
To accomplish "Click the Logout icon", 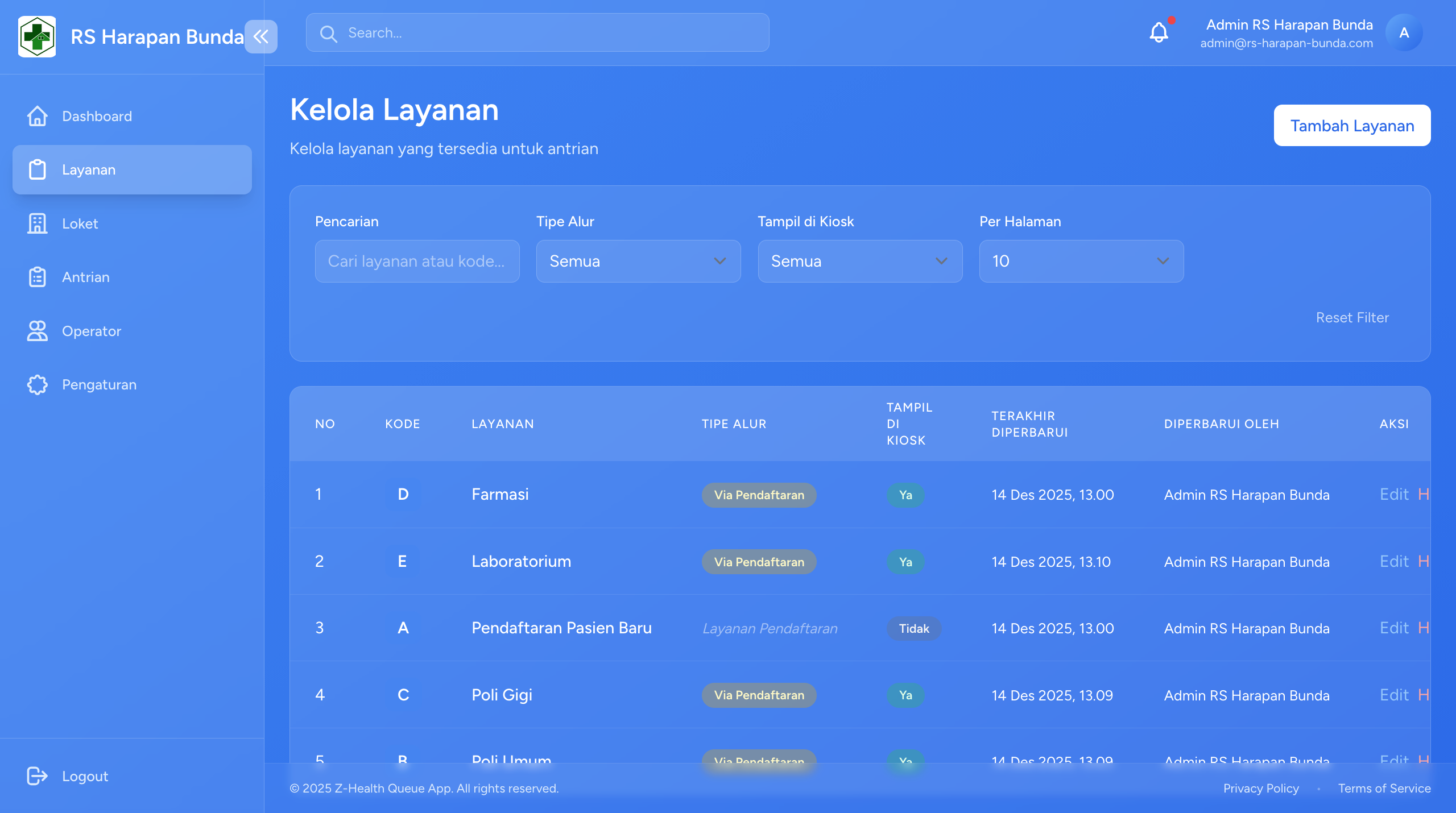I will (38, 776).
